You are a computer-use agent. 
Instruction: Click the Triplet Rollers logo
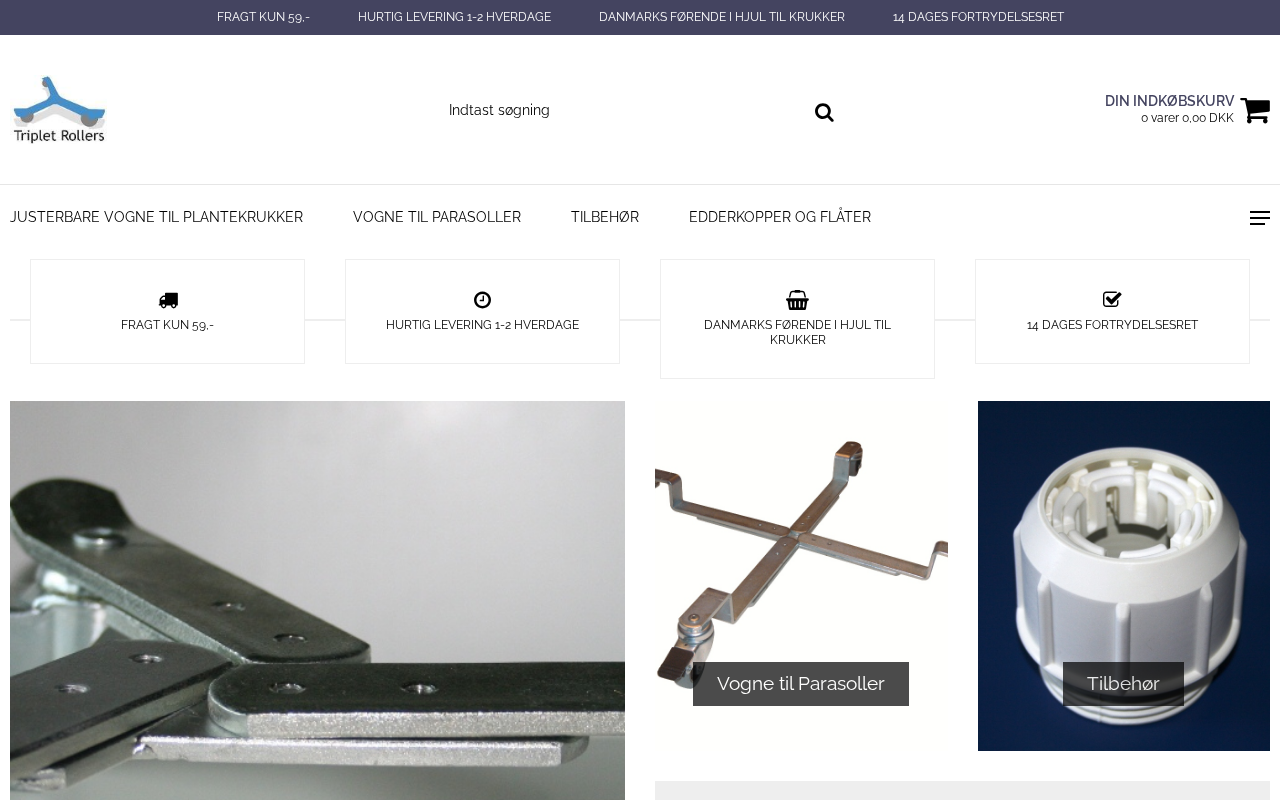click(59, 109)
